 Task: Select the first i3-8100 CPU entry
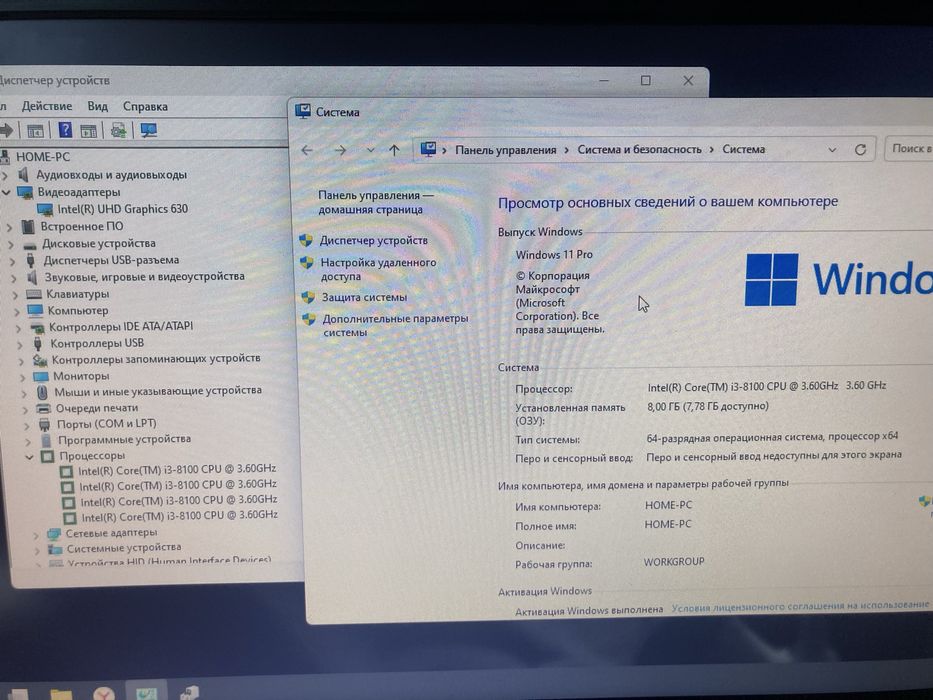coord(177,470)
